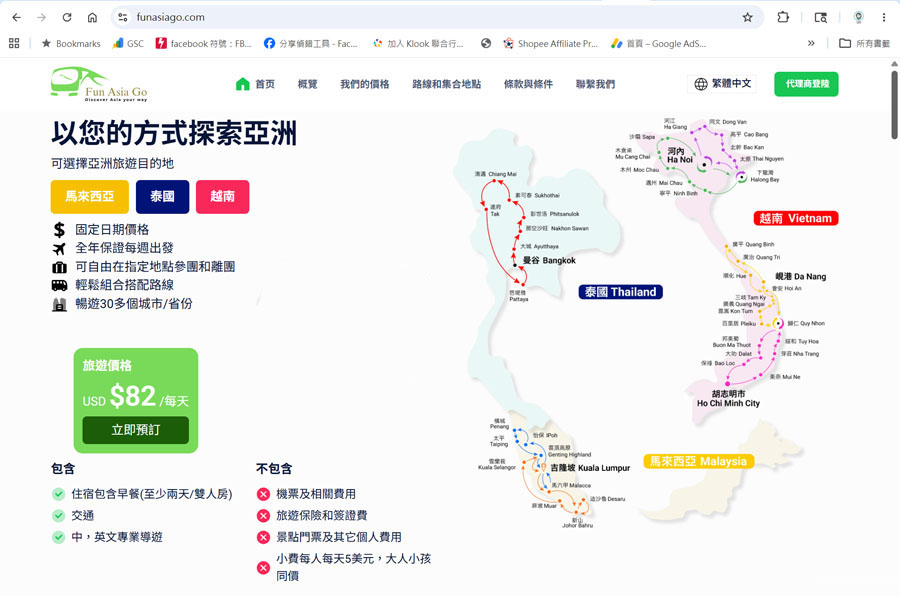Viewport: 900px width, 596px height.
Task: Select the yellow 馬來西亞 destination button
Action: [x=90, y=196]
